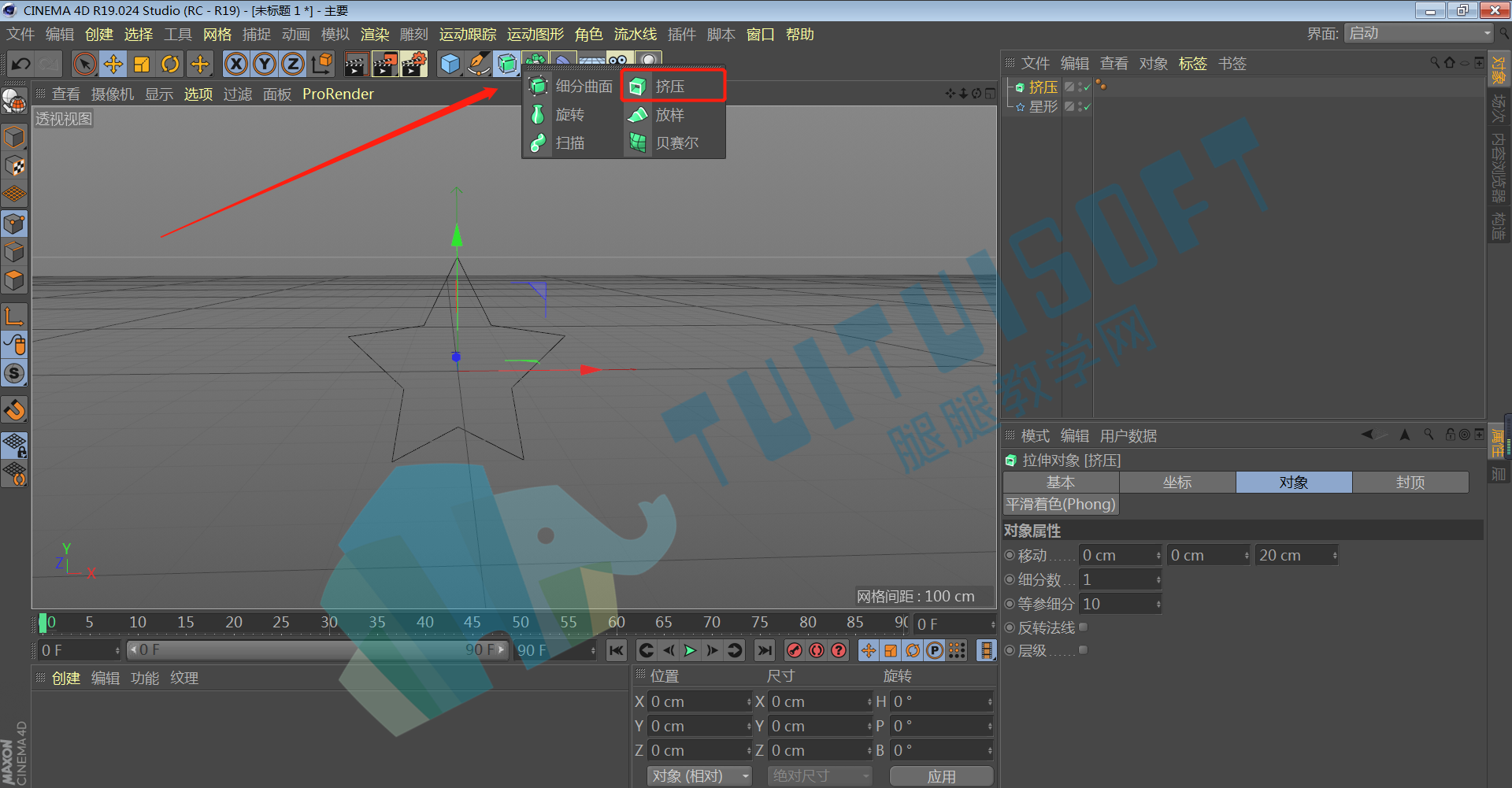Switch to the 封顶 tab
1512x788 pixels.
pyautogui.click(x=1410, y=483)
